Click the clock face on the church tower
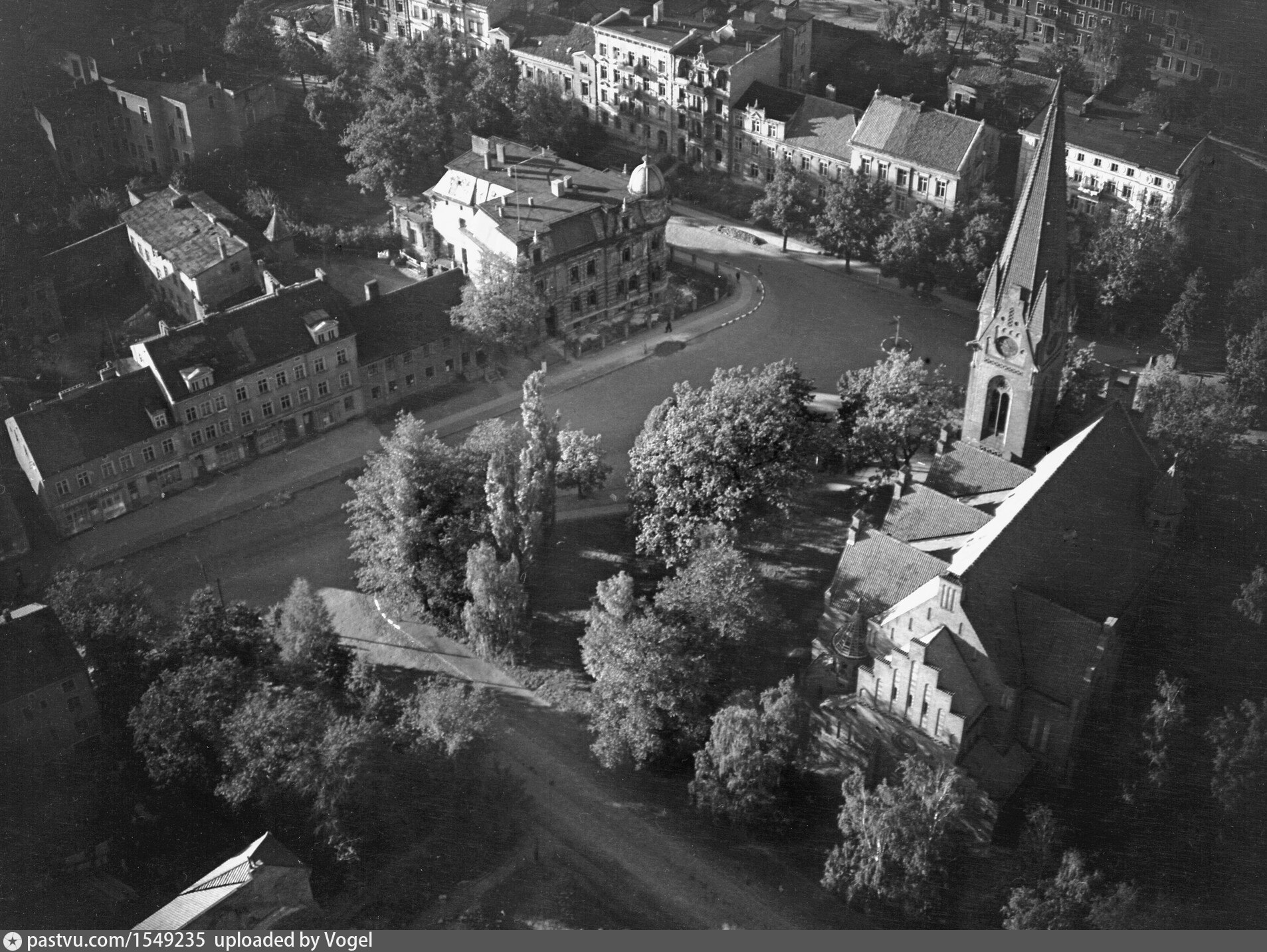Image resolution: width=1267 pixels, height=952 pixels. point(1006,345)
